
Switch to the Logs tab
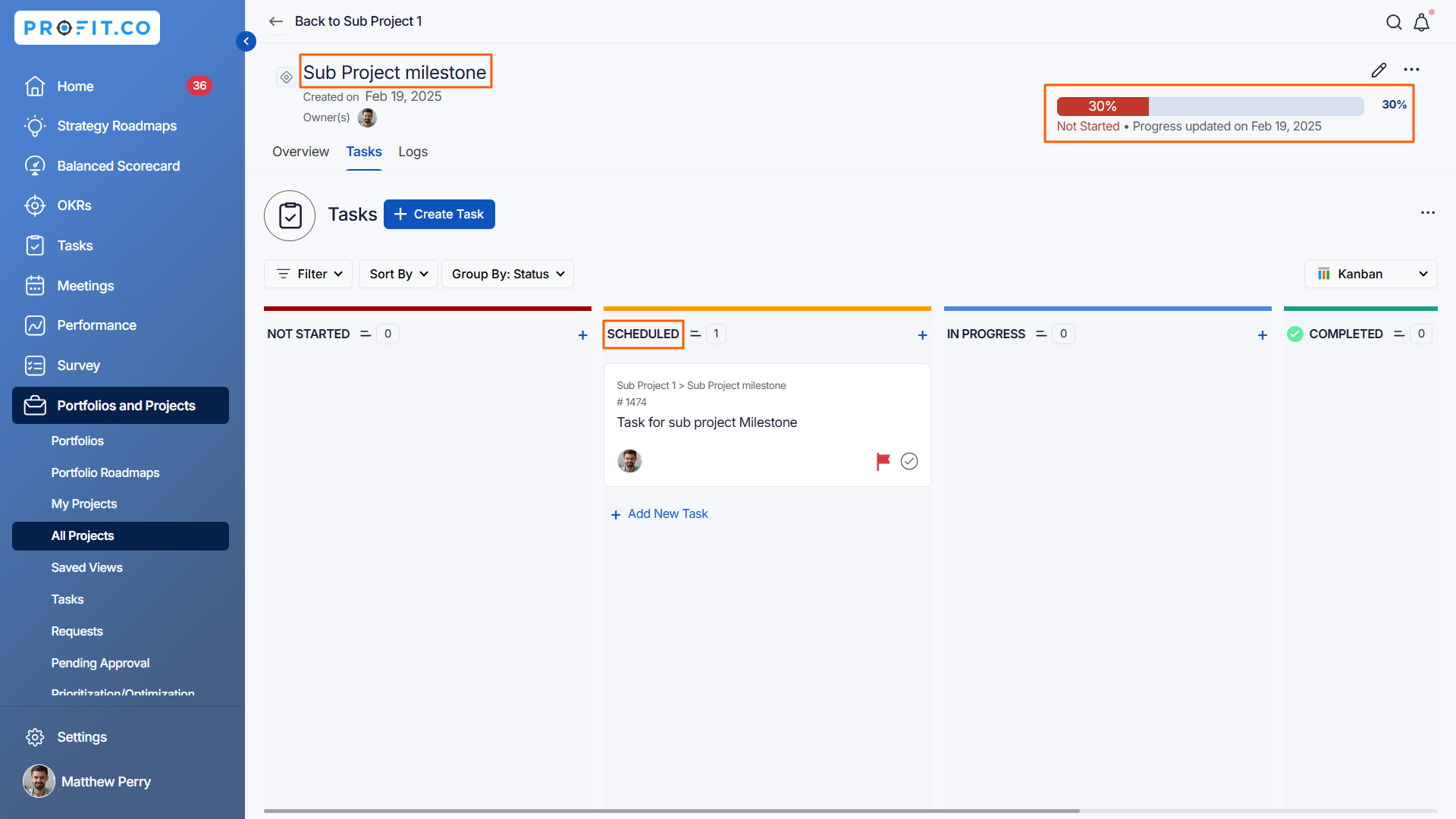pos(413,152)
